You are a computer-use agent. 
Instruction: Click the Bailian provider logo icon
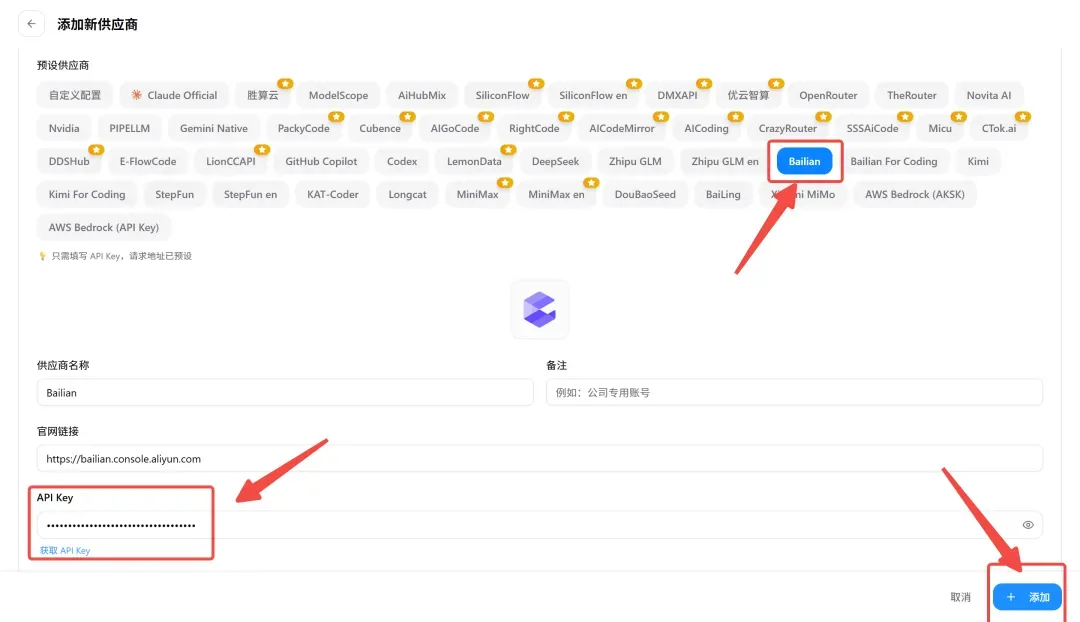click(539, 309)
